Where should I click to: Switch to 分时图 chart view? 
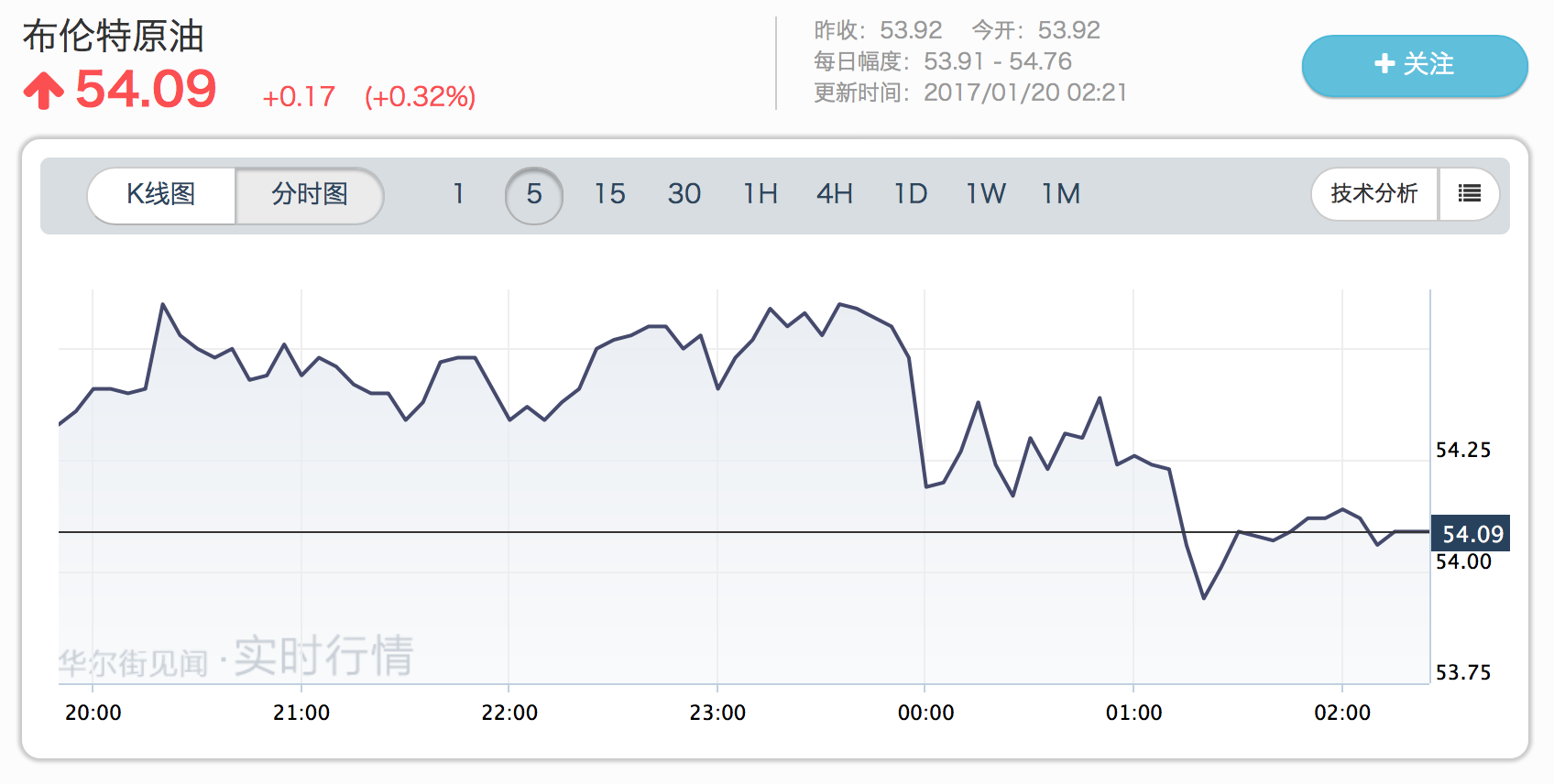[310, 194]
